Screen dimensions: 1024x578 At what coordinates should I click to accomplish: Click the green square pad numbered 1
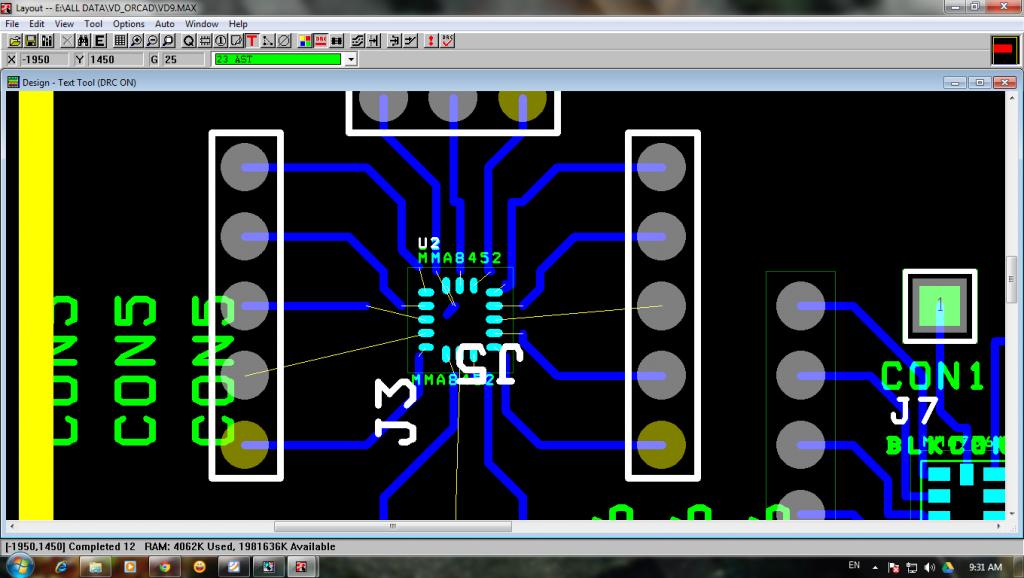coord(940,306)
